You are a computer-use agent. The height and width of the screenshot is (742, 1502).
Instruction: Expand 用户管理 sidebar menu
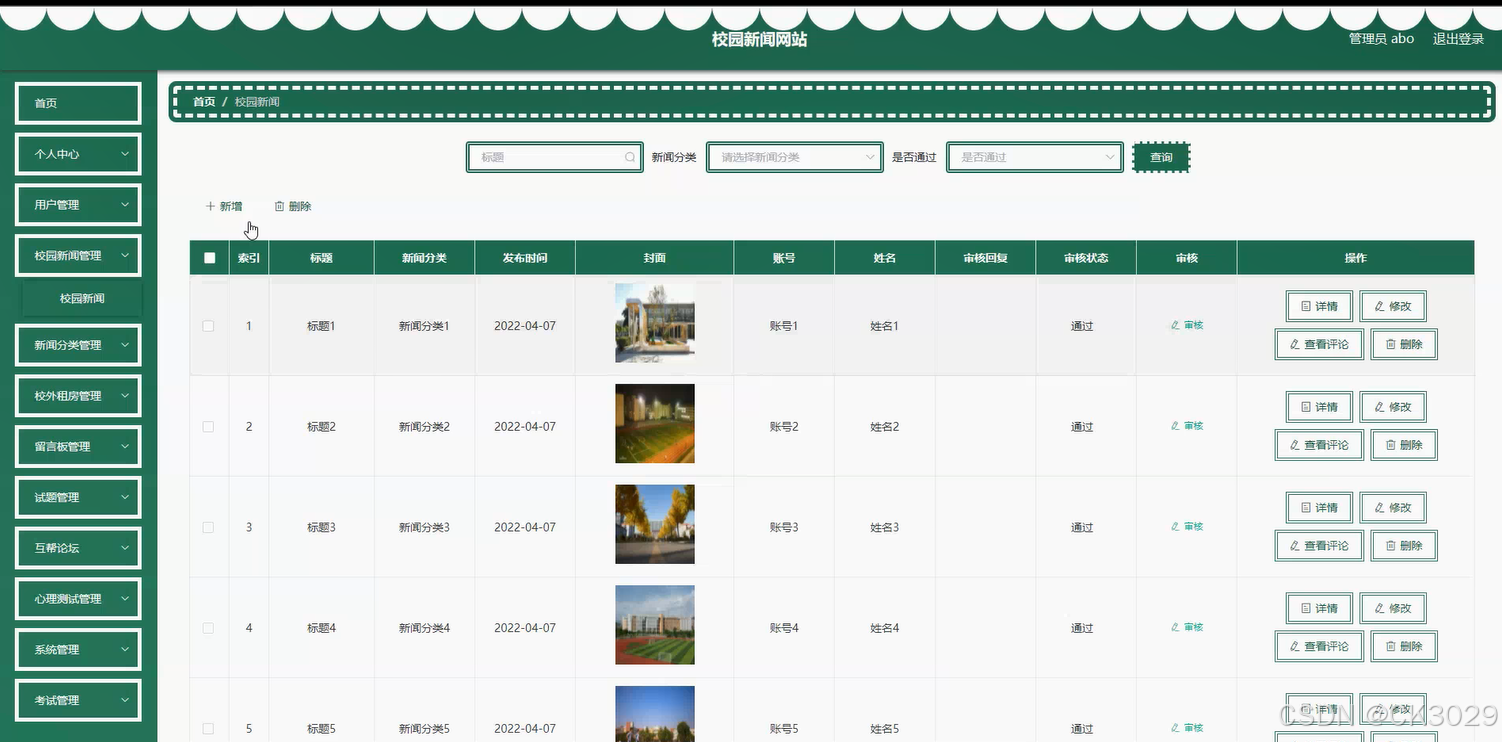pos(78,205)
